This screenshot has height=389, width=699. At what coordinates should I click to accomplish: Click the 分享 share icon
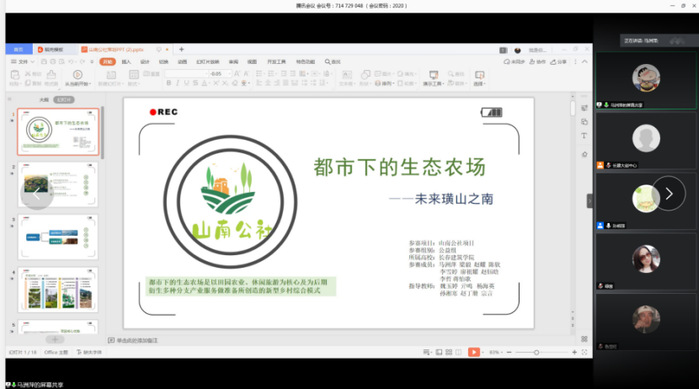[x=559, y=62]
